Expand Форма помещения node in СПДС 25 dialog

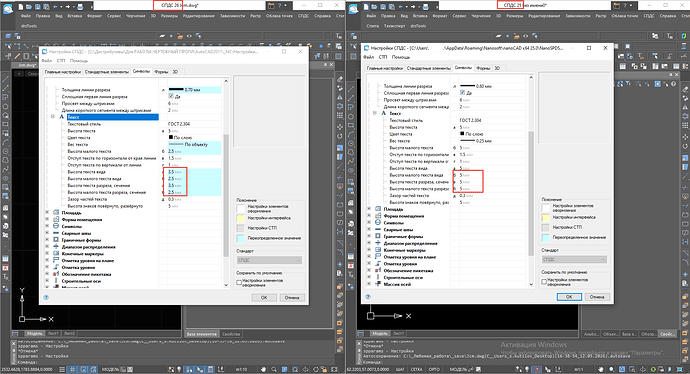[369, 216]
